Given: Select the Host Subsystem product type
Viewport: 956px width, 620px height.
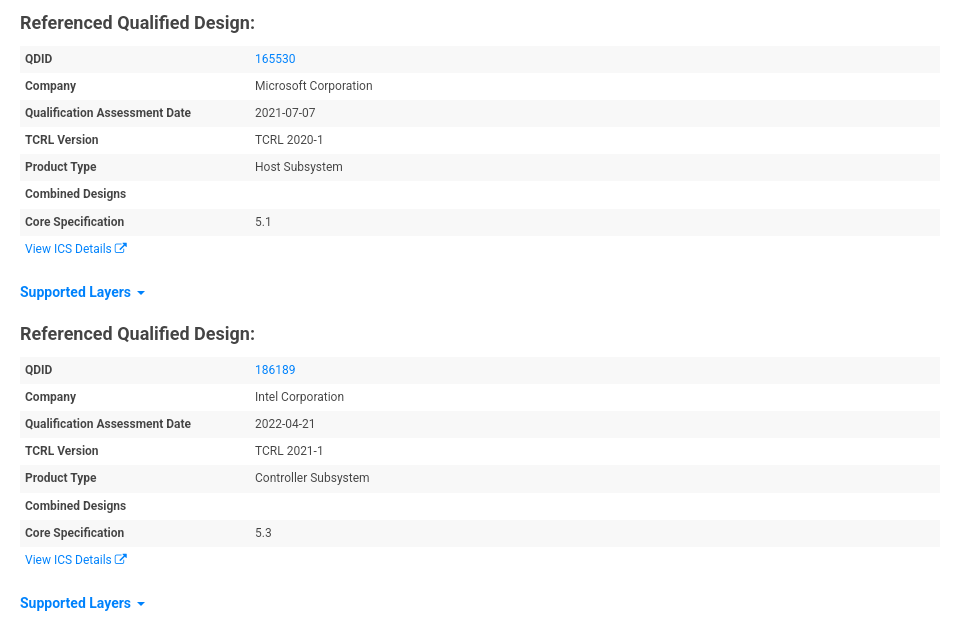Looking at the screenshot, I should click(x=298, y=167).
